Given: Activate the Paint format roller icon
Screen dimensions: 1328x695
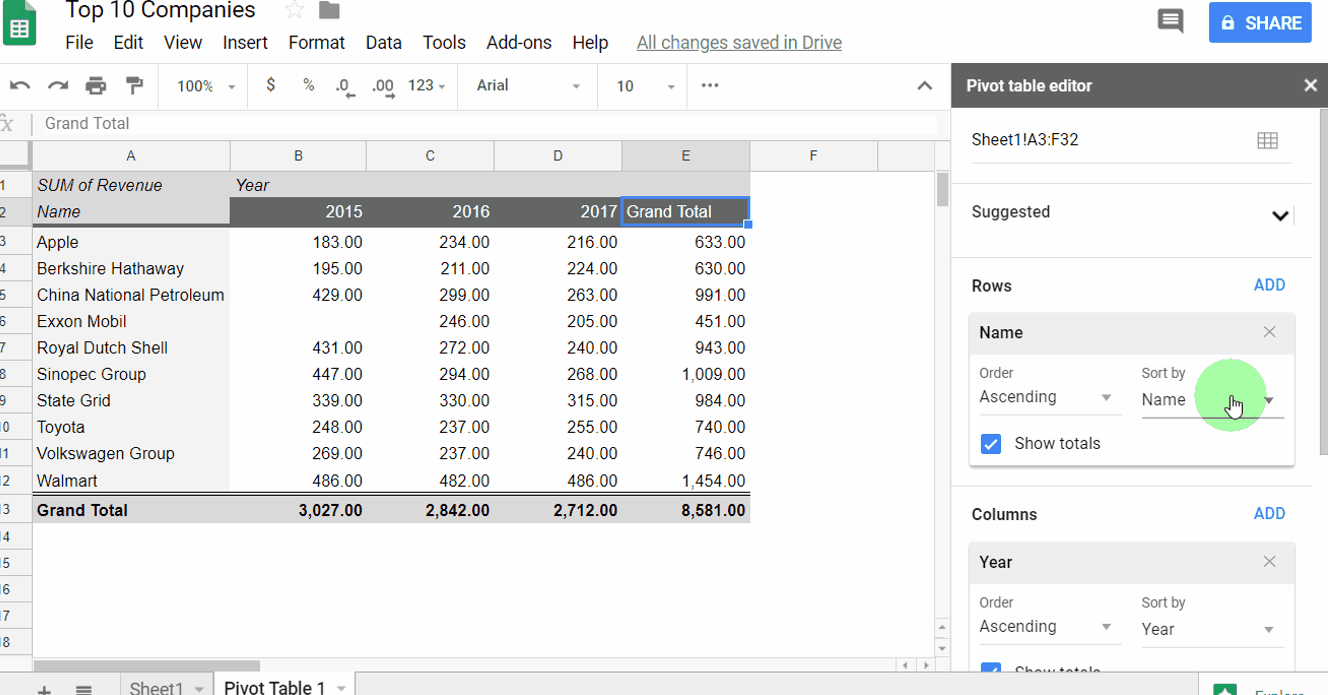Looking at the screenshot, I should click(133, 86).
